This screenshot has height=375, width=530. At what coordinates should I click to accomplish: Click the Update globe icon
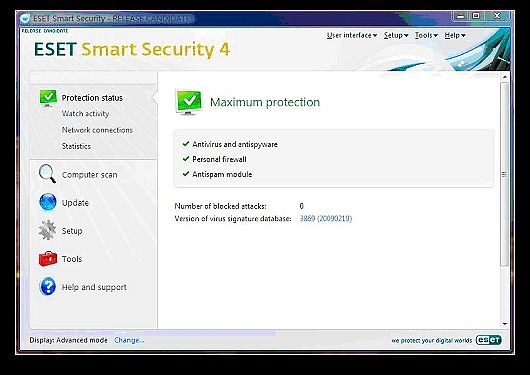click(x=48, y=202)
